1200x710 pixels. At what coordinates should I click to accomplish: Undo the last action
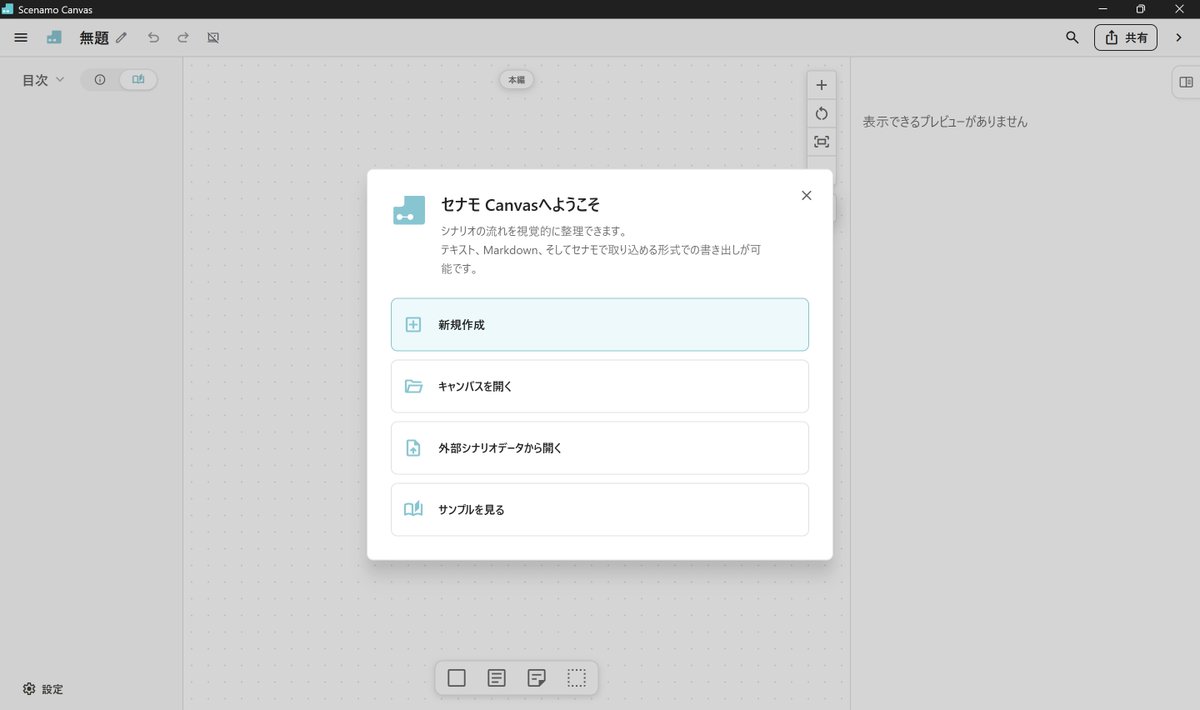tap(153, 37)
